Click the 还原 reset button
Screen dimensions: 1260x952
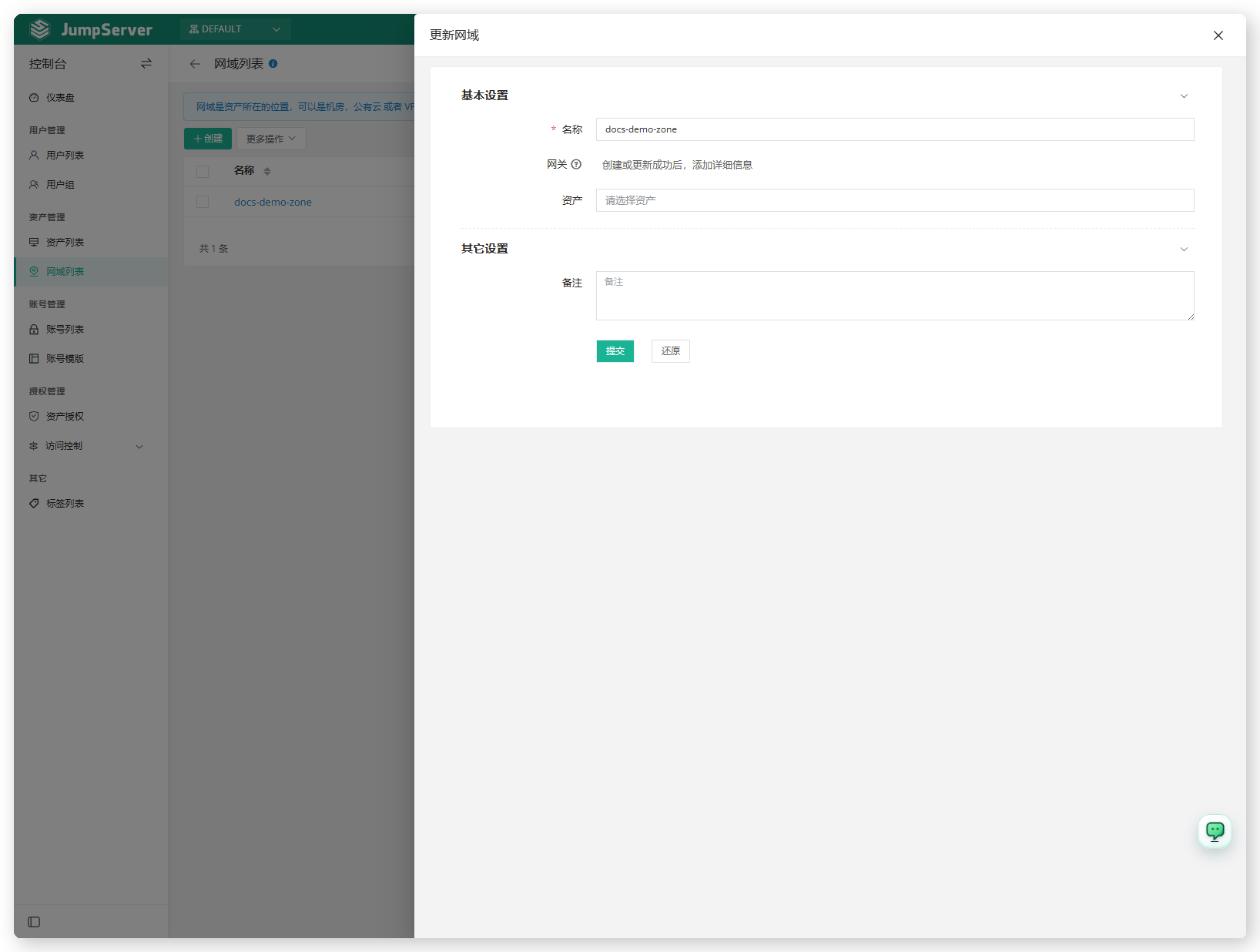tap(671, 351)
